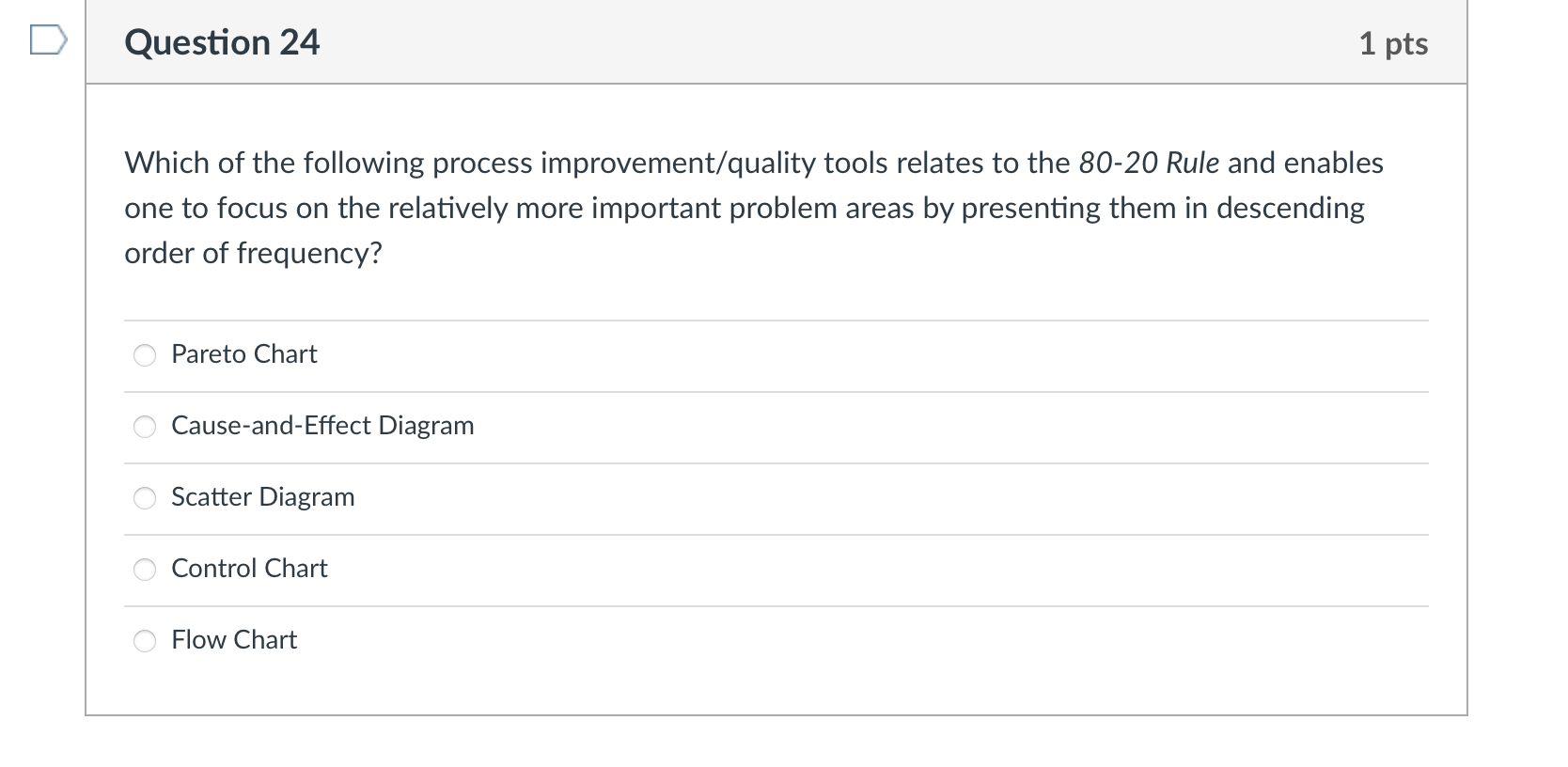Click the "Control Chart" answer label
Image resolution: width=1568 pixels, height=767 pixels.
point(249,569)
